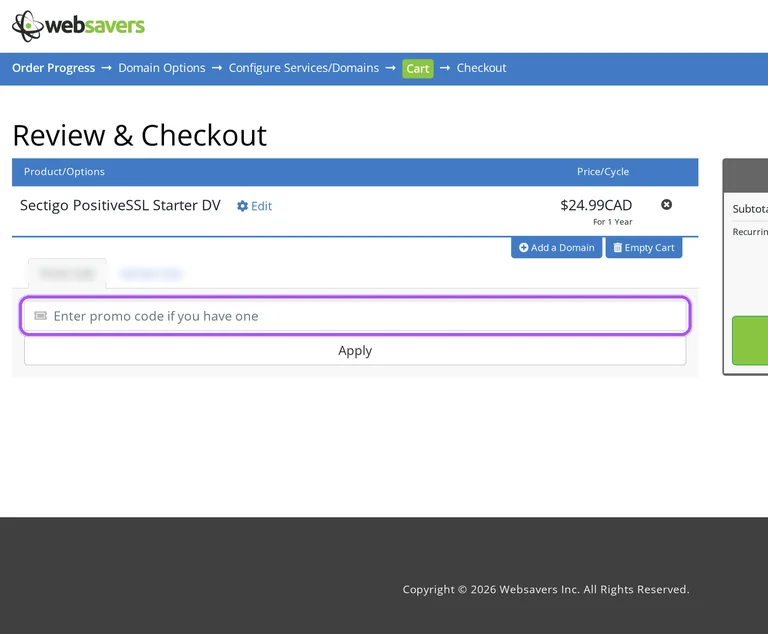
Task: Click the Sectigo PositiveSSL Starter DV name
Action: point(120,205)
